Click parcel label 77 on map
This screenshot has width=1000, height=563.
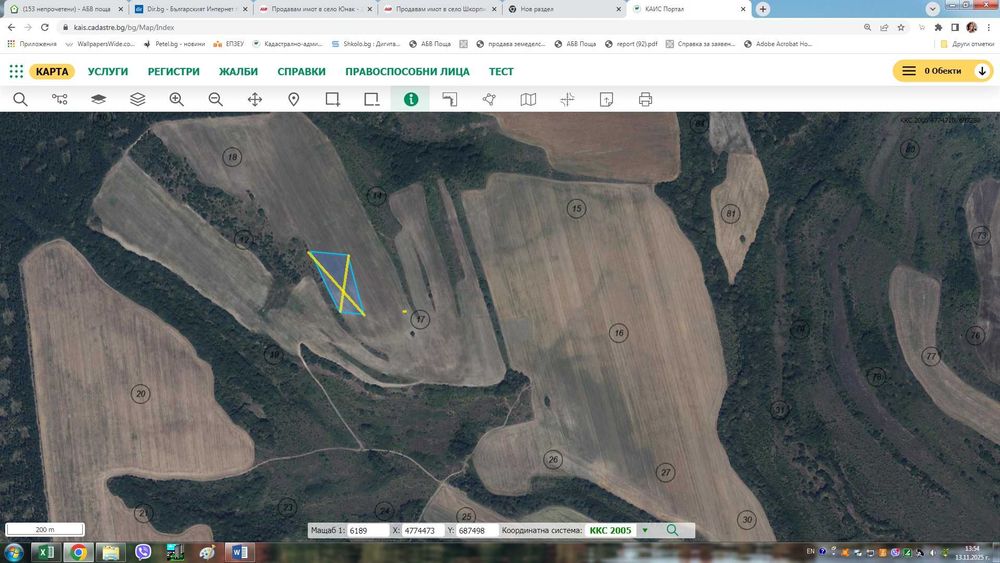click(931, 356)
